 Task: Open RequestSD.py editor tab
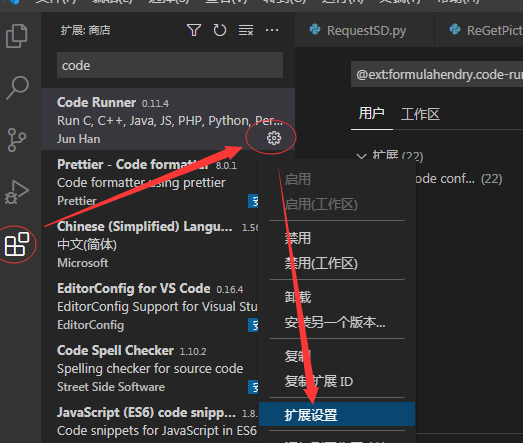pyautogui.click(x=365, y=30)
